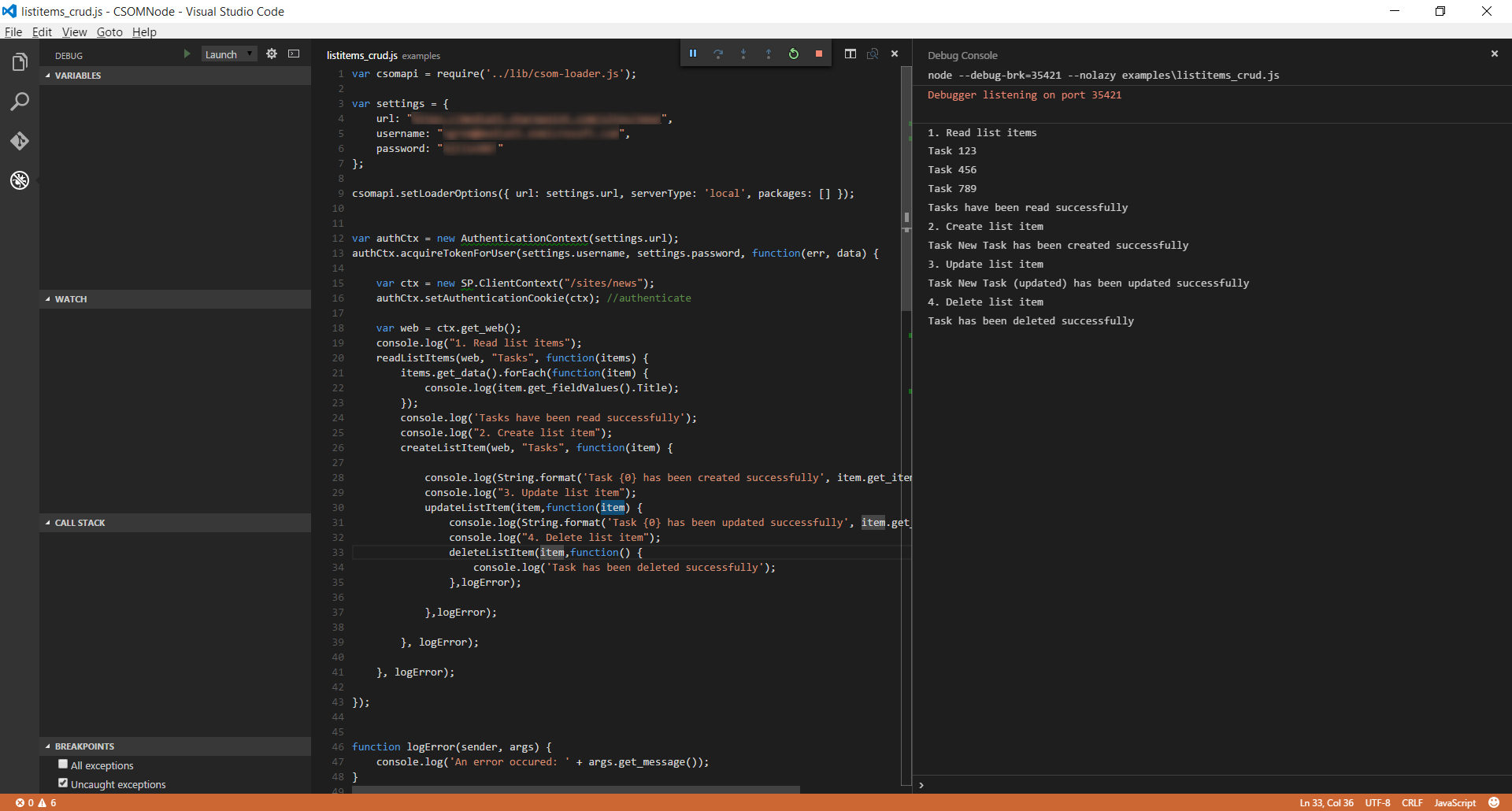
Task: Enable All exceptions breakpoint
Action: tap(63, 765)
